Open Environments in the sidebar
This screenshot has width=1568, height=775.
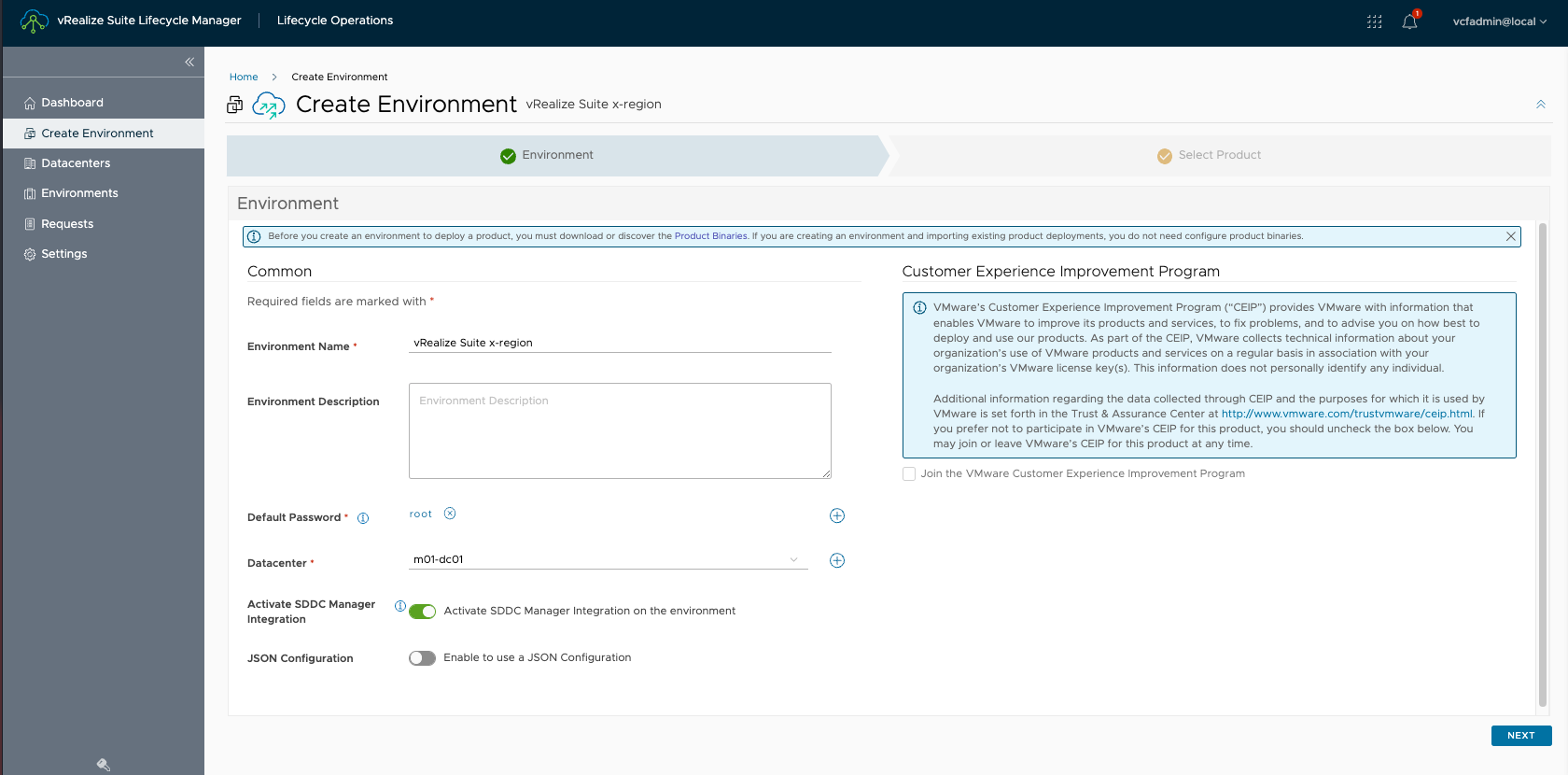point(104,193)
